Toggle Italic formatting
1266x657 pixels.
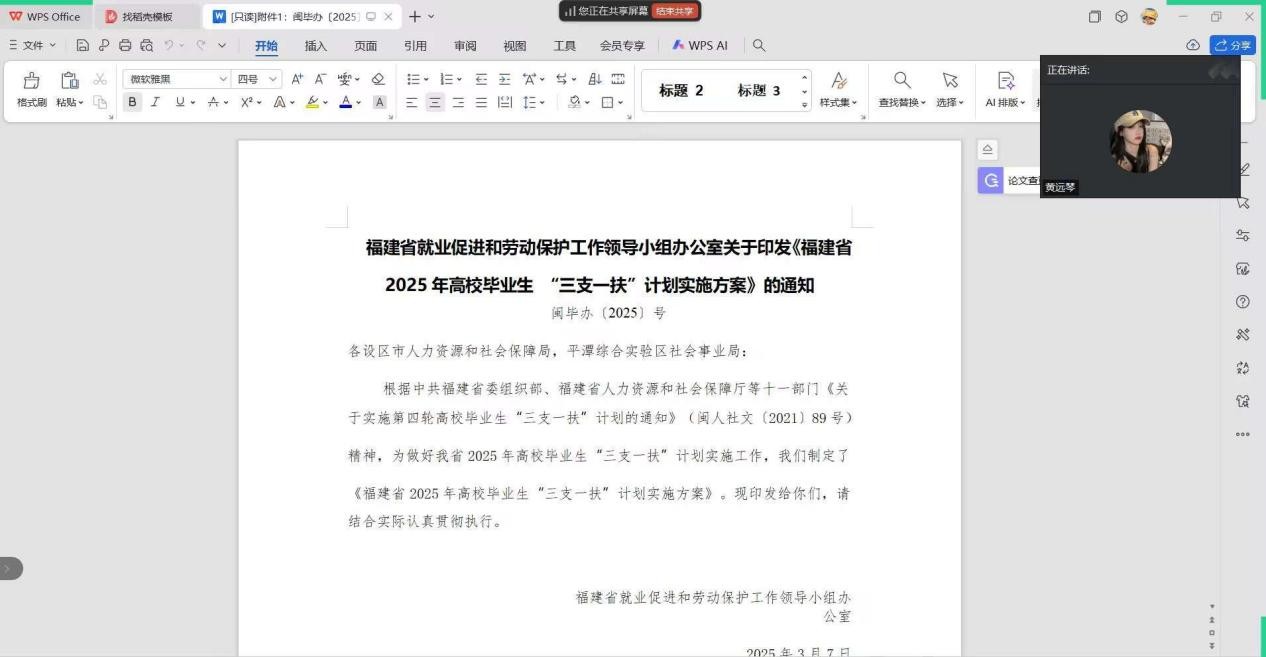(155, 102)
